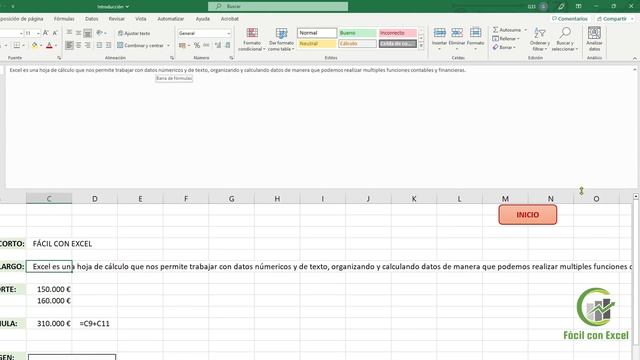
Task: Align text to the right
Action: coord(87,45)
